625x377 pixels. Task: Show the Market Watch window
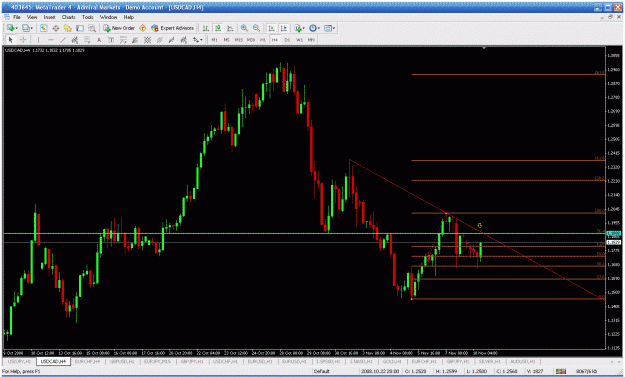[43, 28]
